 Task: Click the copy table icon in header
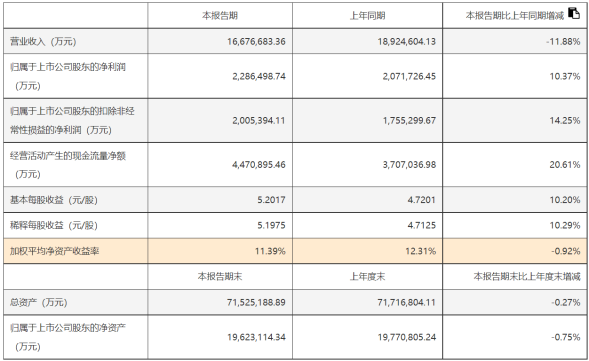(574, 13)
